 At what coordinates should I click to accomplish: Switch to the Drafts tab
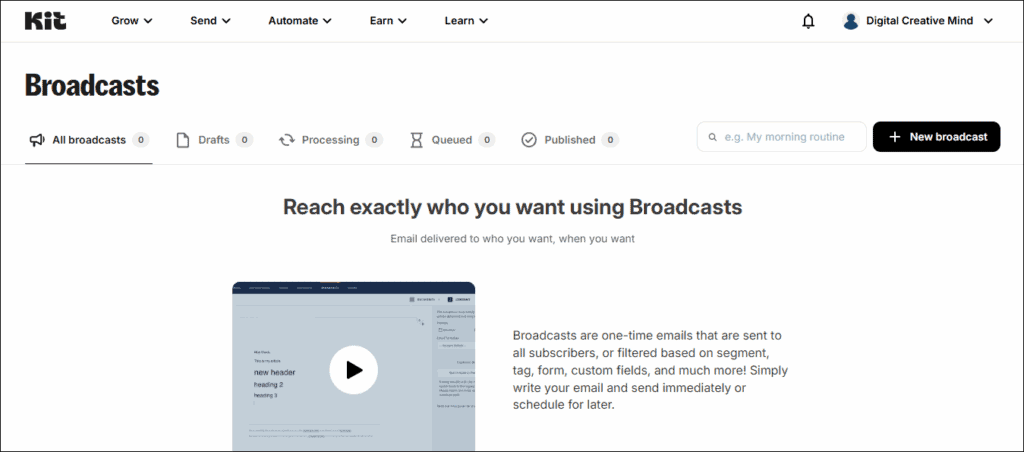pyautogui.click(x=215, y=140)
